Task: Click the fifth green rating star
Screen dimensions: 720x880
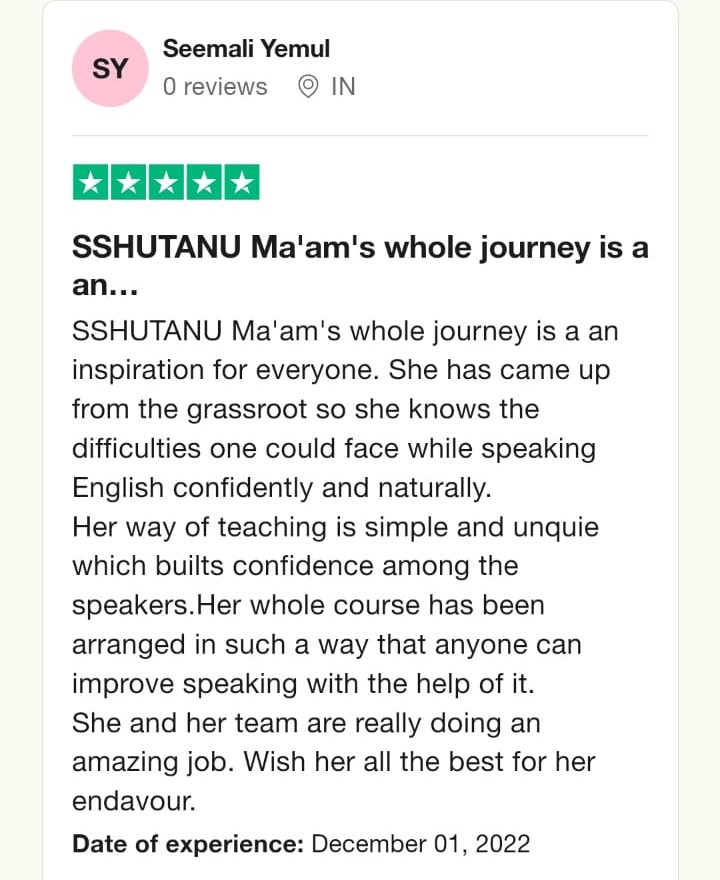Action: click(241, 183)
